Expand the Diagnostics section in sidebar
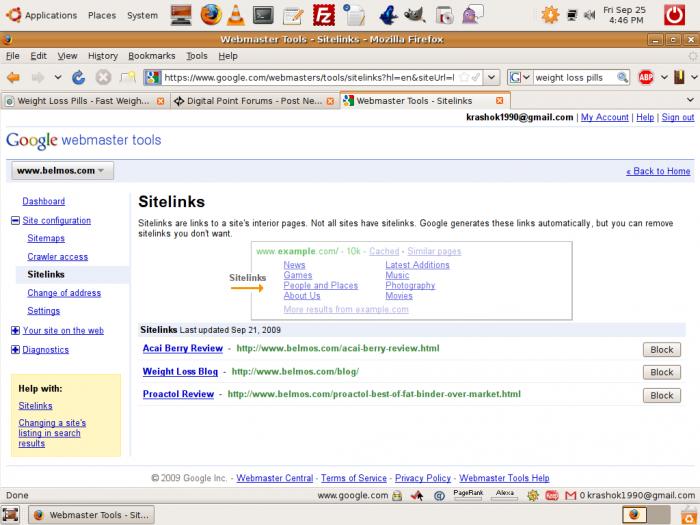Image resolution: width=700 pixels, height=525 pixels. [15, 350]
